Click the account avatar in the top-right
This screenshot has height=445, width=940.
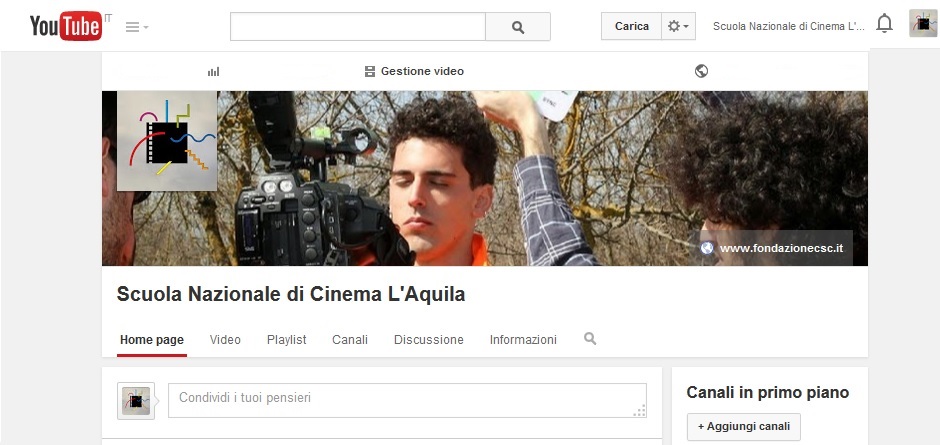coord(922,23)
